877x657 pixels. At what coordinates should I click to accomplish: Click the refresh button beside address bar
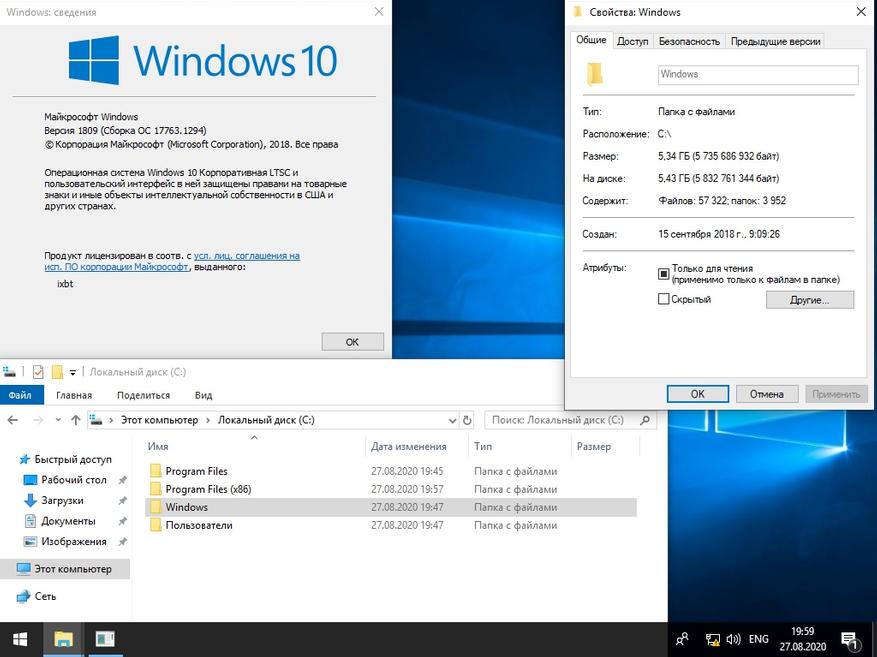467,420
